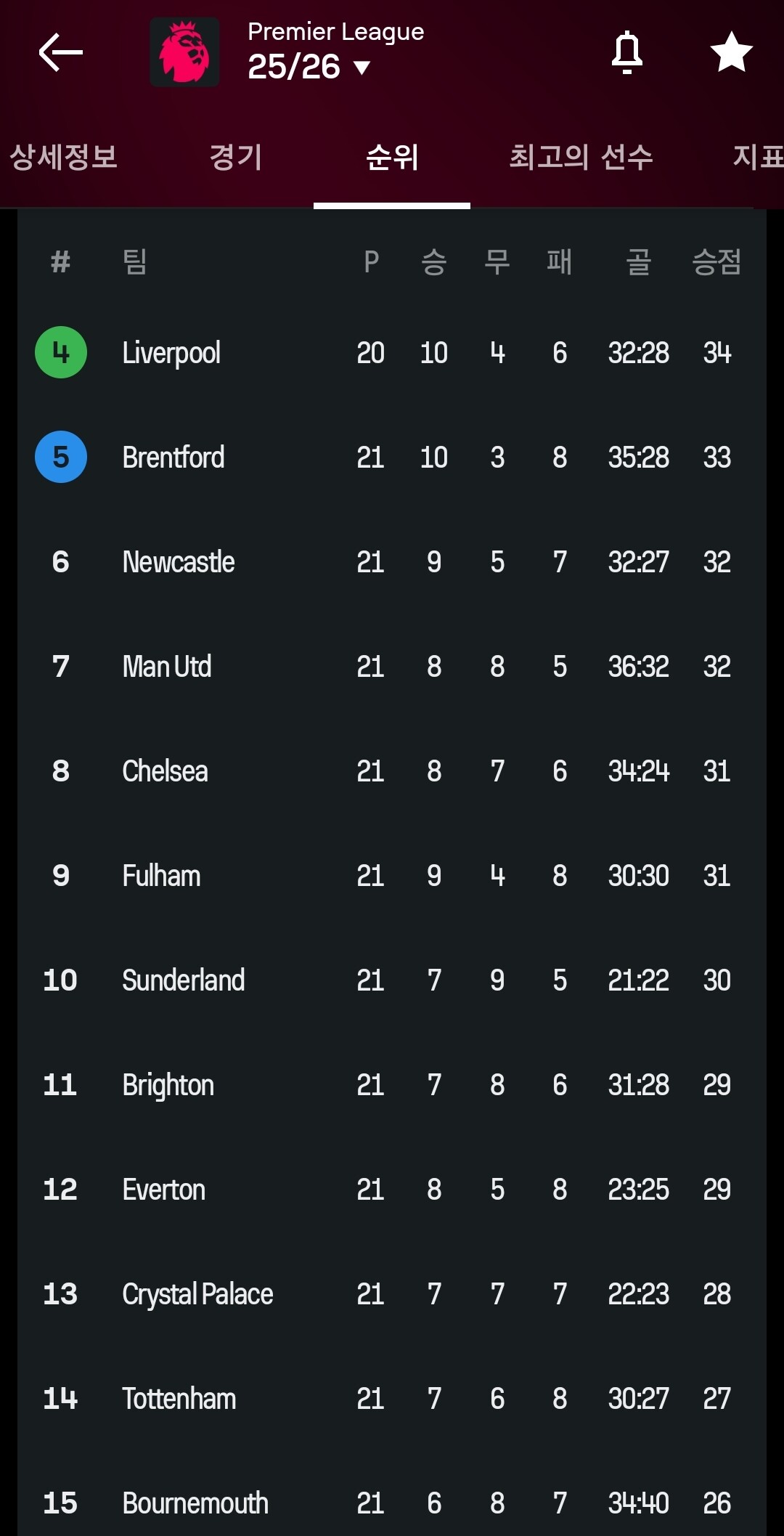
Task: Switch to the 상세정보 tab
Action: 63,158
